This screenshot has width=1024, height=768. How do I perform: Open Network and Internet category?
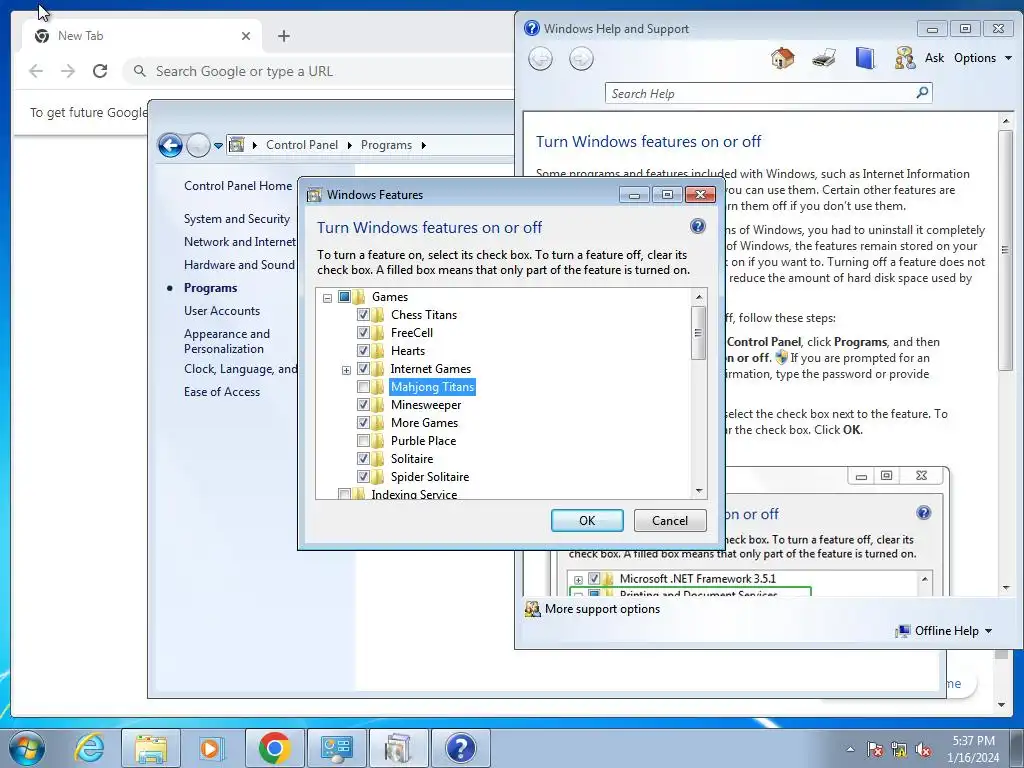[240, 242]
